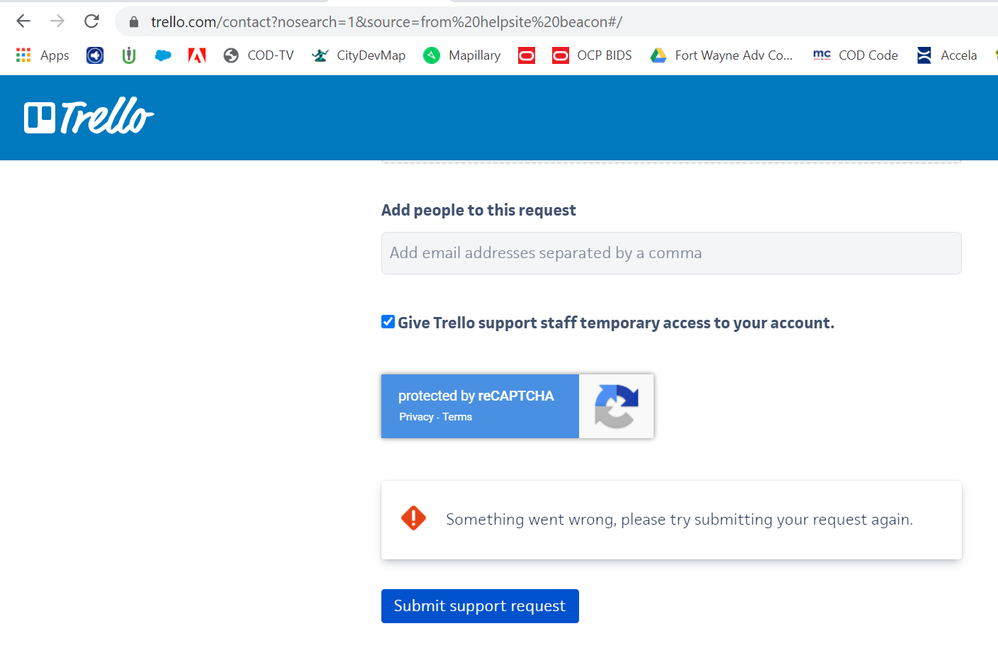Image resolution: width=998 pixels, height=663 pixels.
Task: Open the CityDevMap bookmark
Action: [359, 55]
